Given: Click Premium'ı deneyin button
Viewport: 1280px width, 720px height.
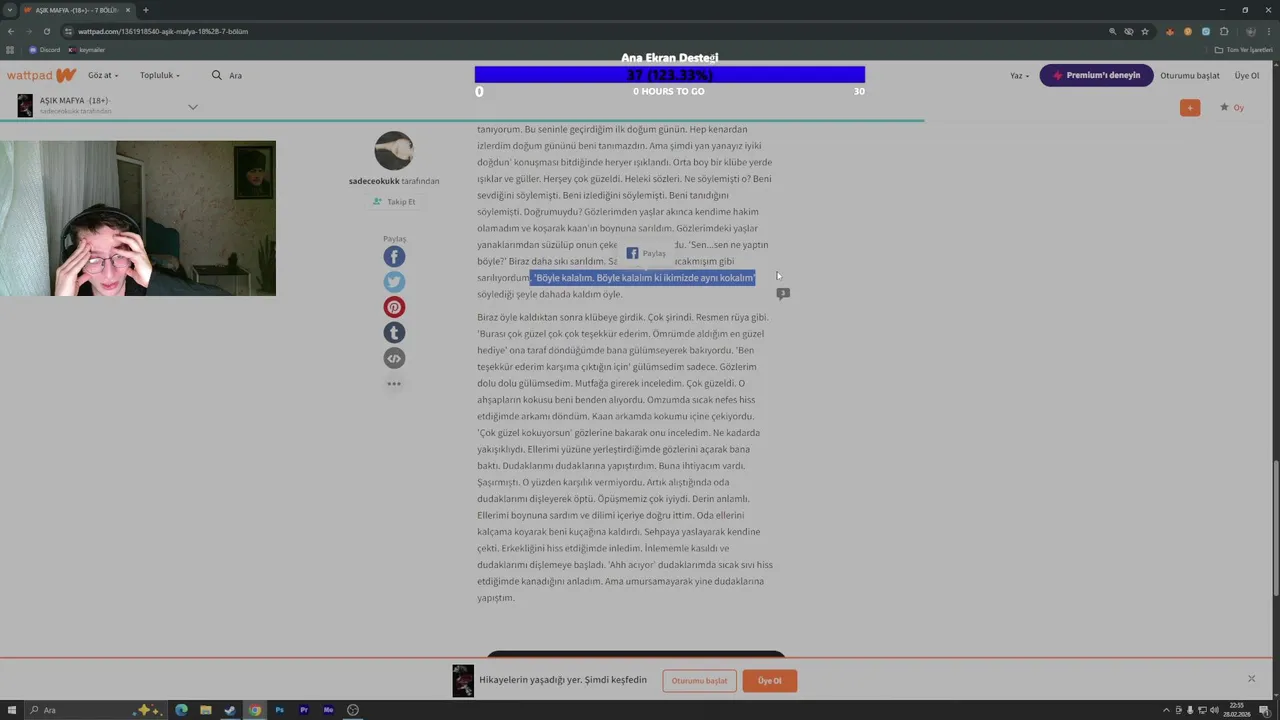Looking at the screenshot, I should pos(1096,75).
